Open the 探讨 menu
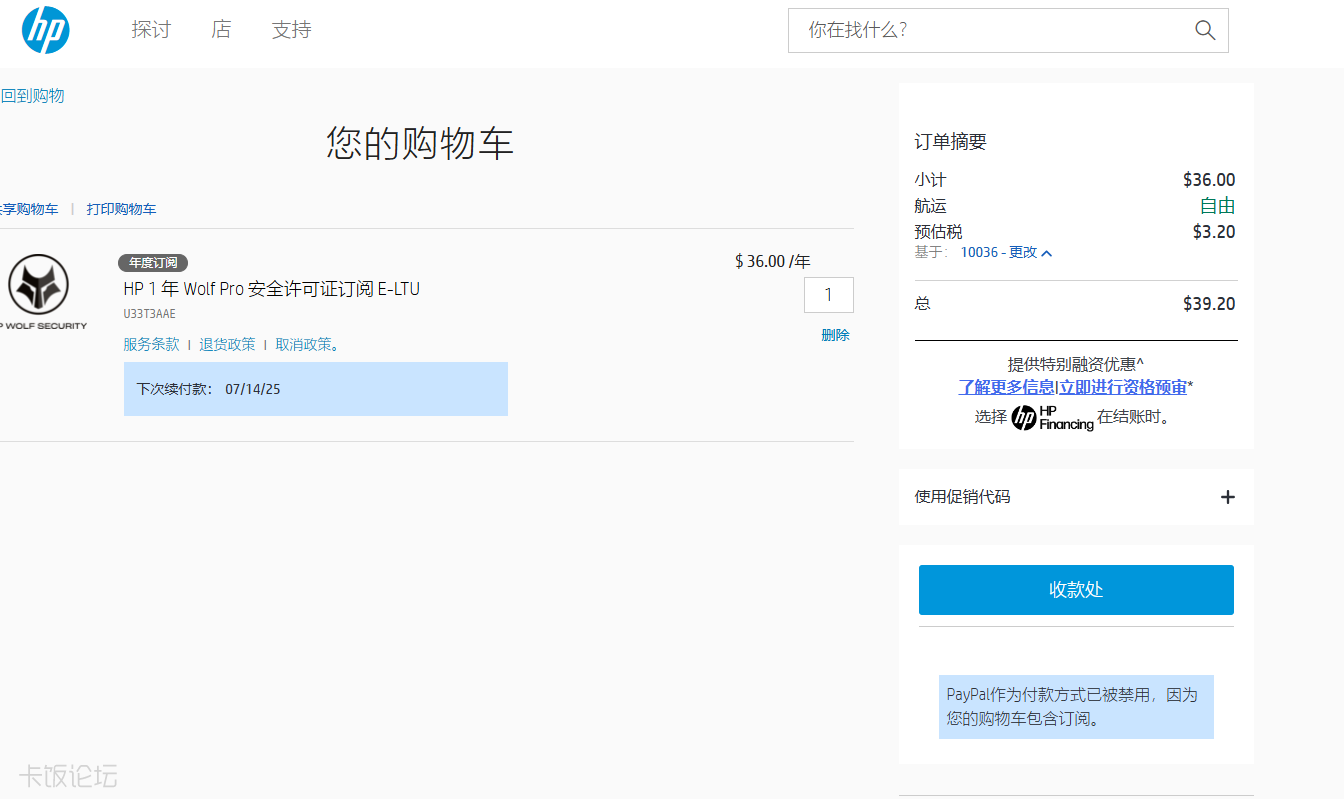This screenshot has width=1344, height=799. [x=151, y=30]
